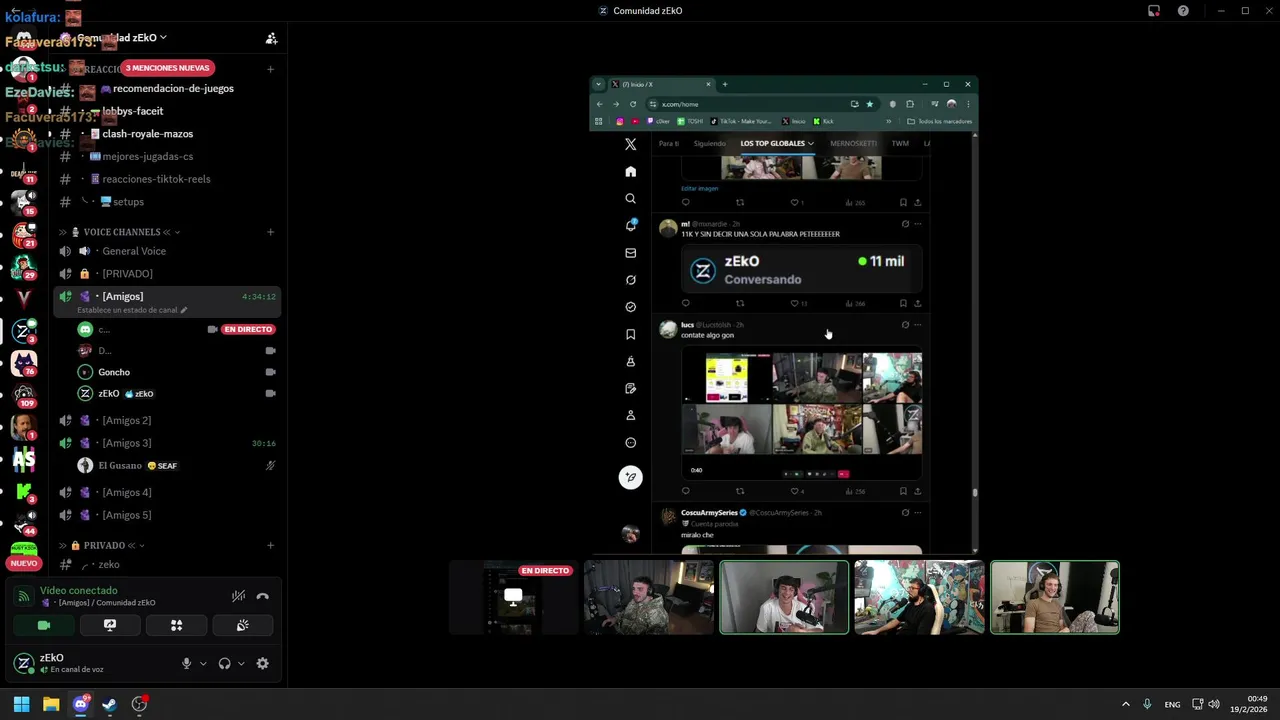Screen dimensions: 1280x720
Task: Add channel to PRIVADO category
Action: [x=270, y=546]
